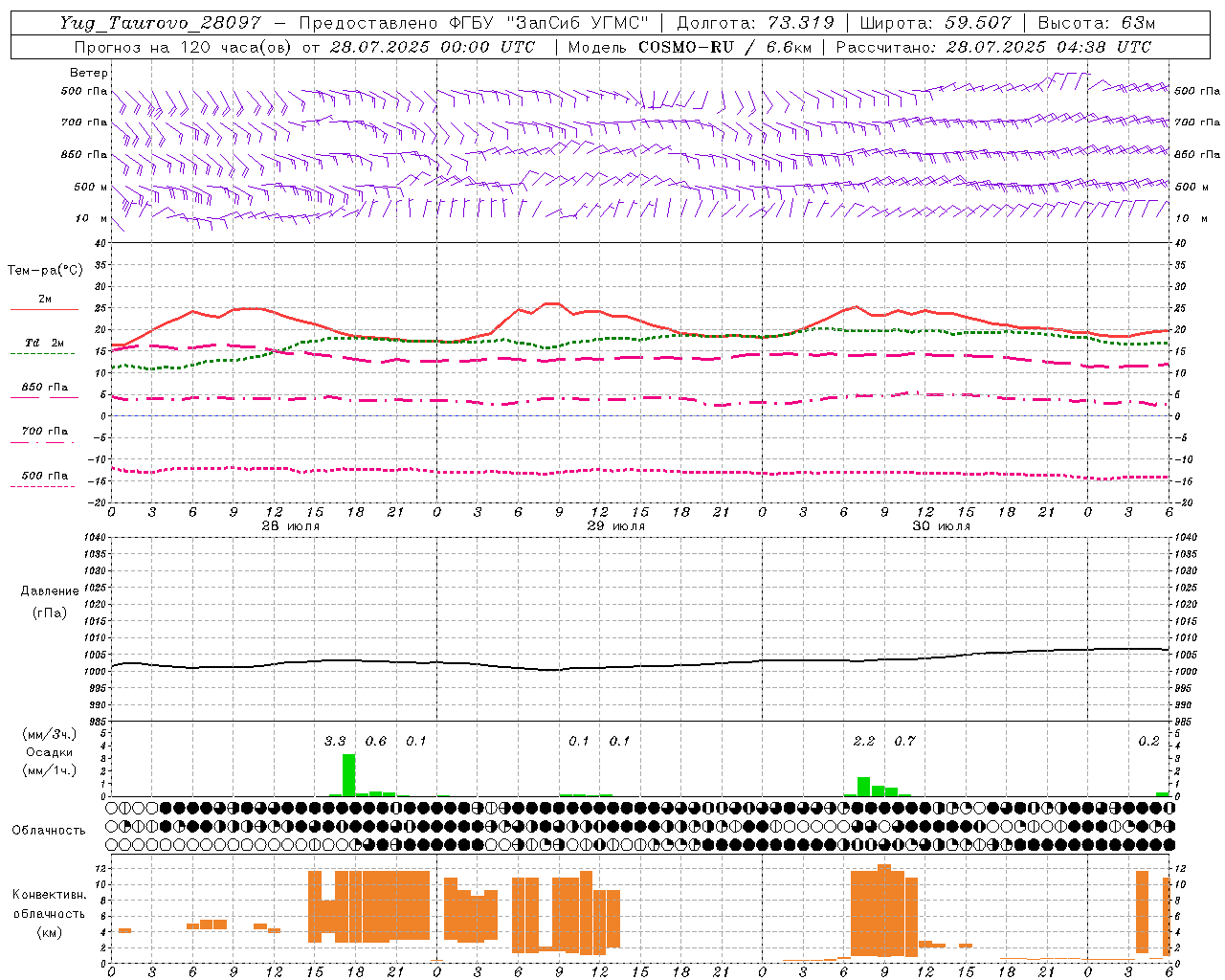This screenshot has height=980, width=1225.
Task: Click the '3.3' precipitation total value
Action: (x=335, y=741)
